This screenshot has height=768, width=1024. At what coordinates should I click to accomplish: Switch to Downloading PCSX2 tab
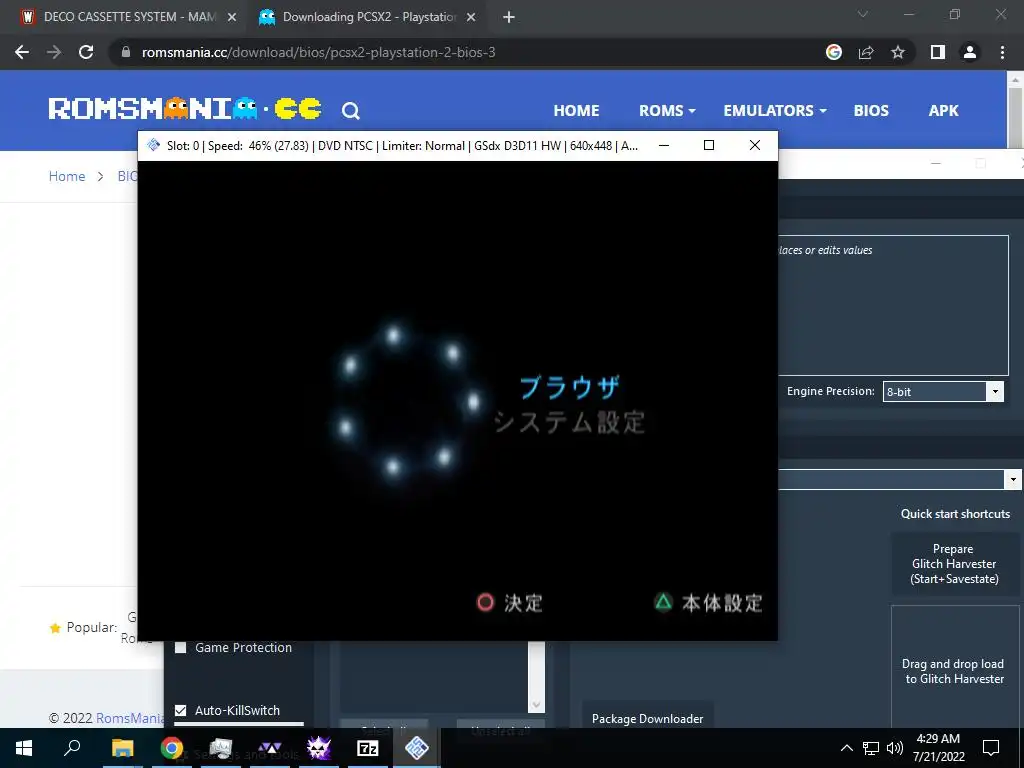click(367, 17)
